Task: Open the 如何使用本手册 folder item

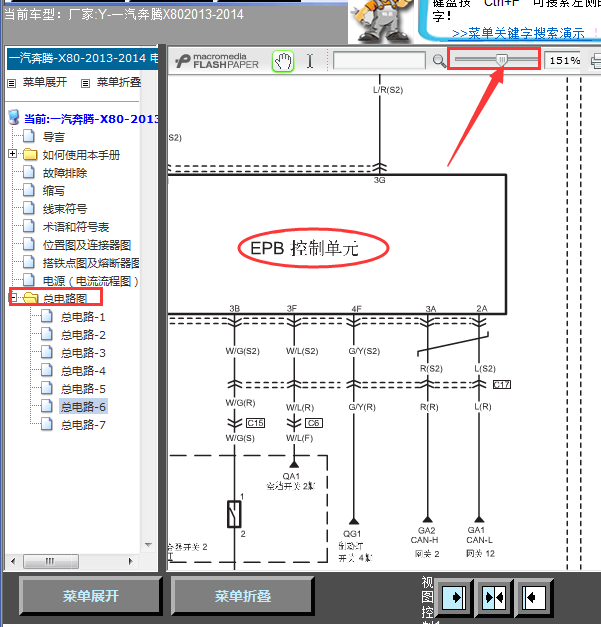Action: click(81, 155)
